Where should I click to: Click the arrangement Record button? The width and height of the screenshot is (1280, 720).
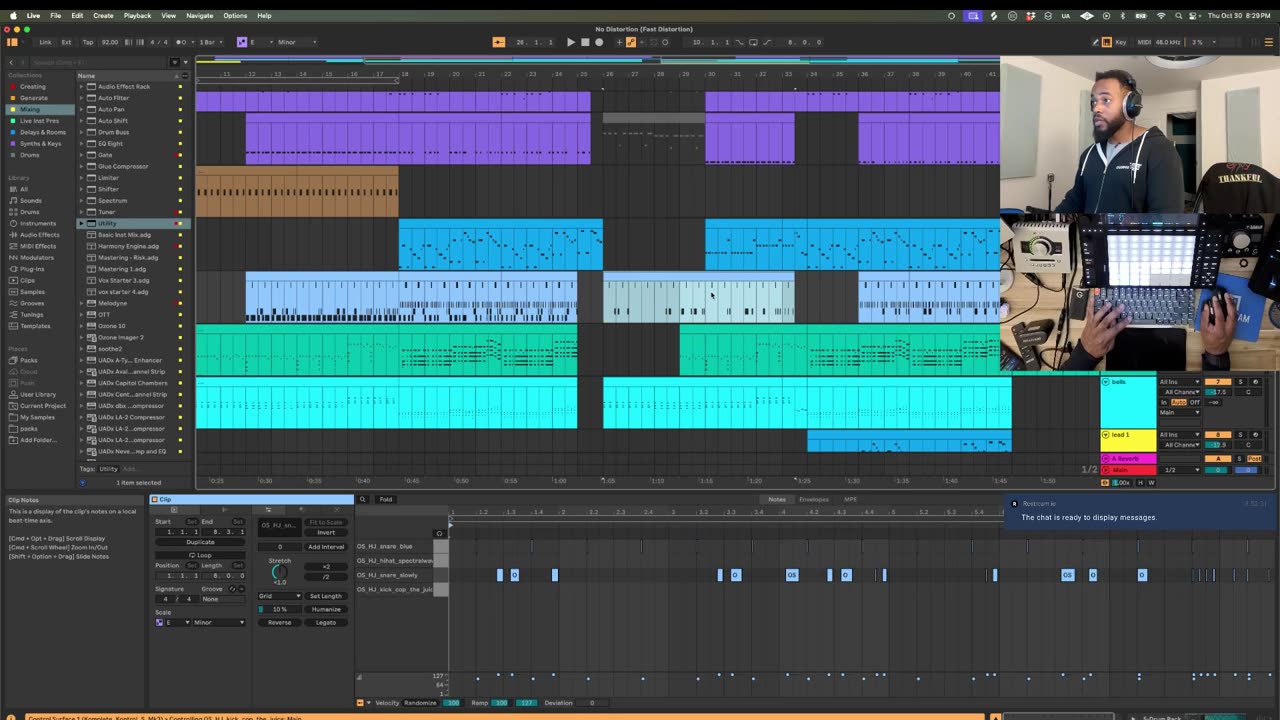[599, 42]
